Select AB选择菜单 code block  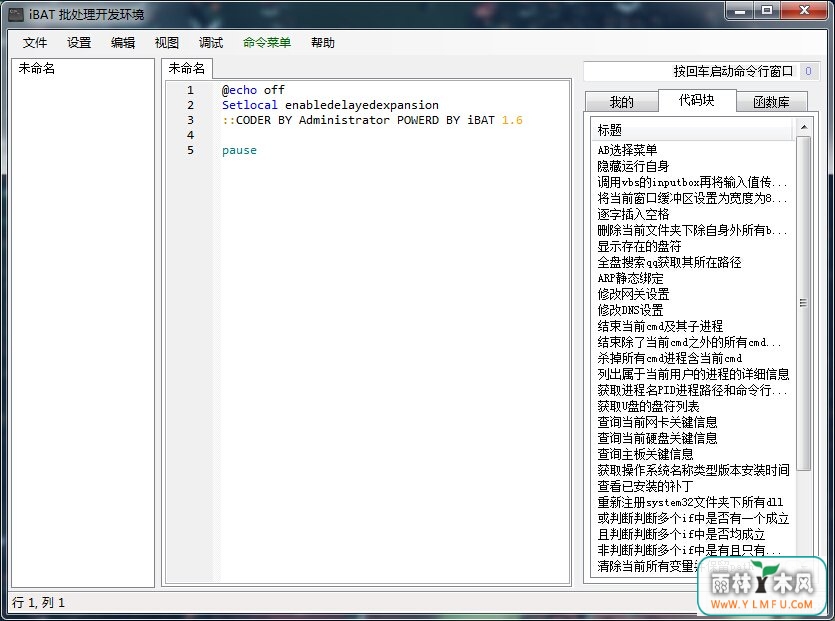(627, 150)
